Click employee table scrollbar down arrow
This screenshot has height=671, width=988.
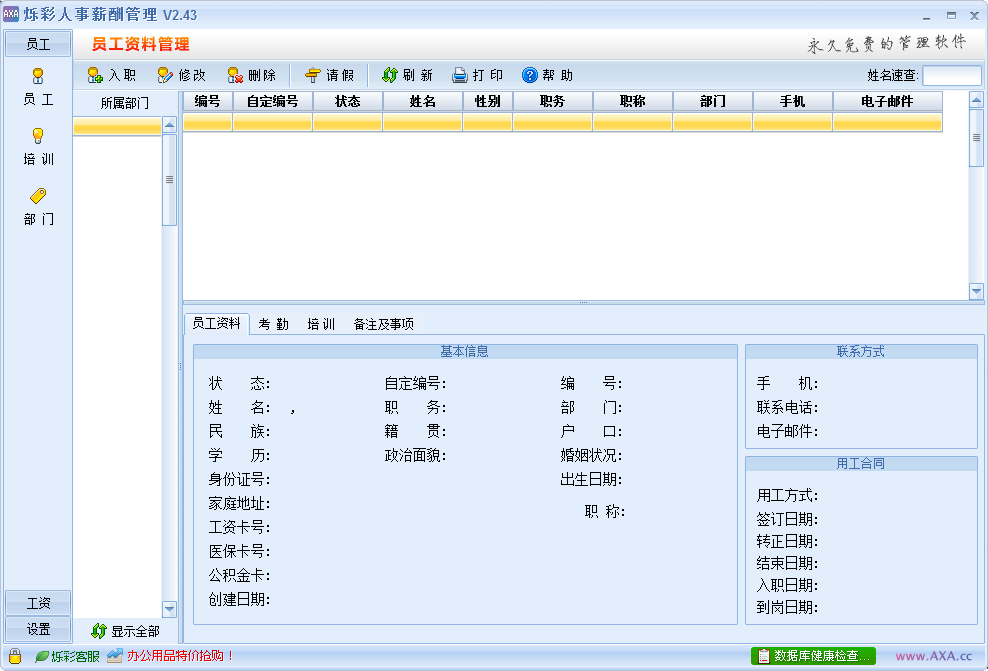[976, 291]
